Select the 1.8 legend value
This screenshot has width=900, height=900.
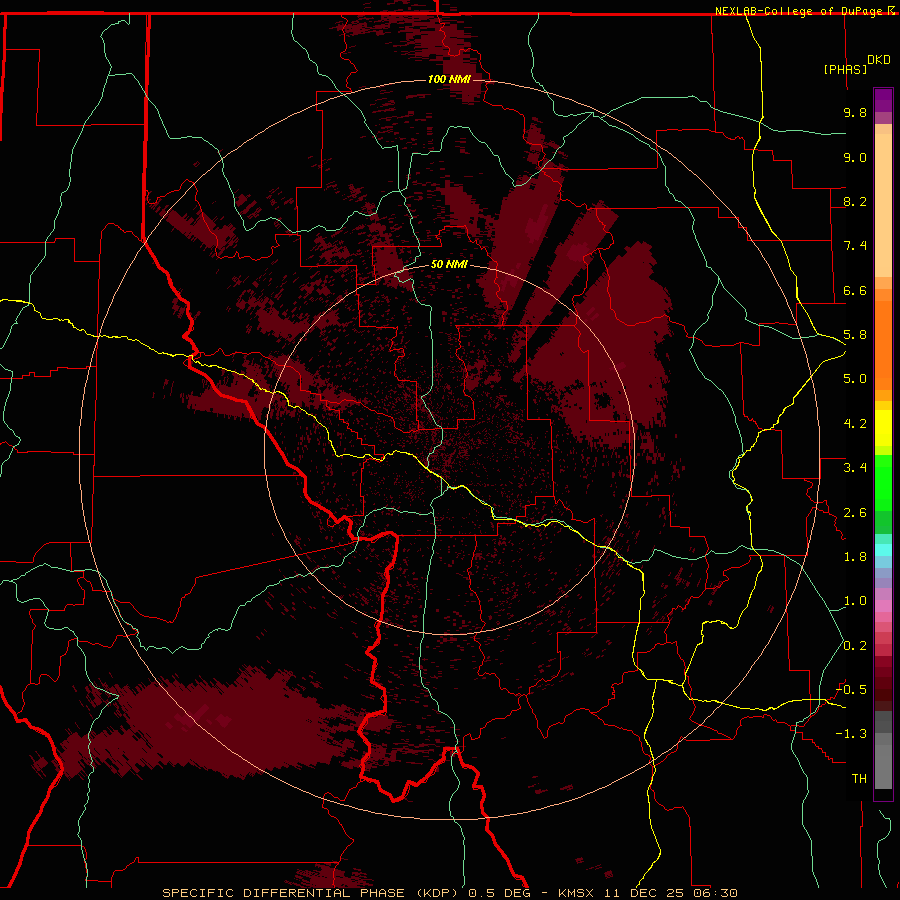click(x=855, y=557)
